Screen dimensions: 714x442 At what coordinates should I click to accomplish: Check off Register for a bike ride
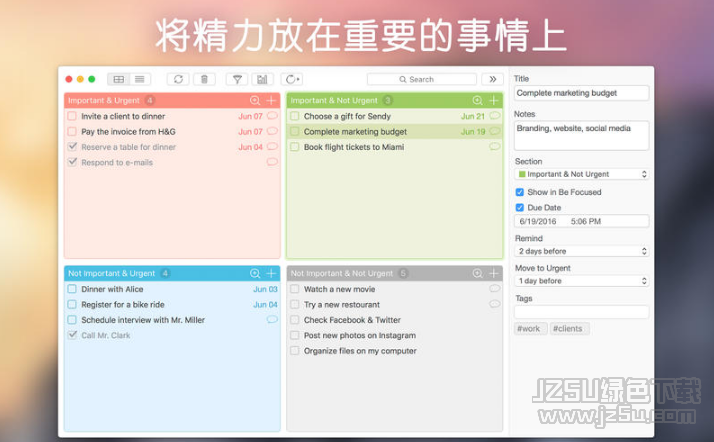(72, 305)
